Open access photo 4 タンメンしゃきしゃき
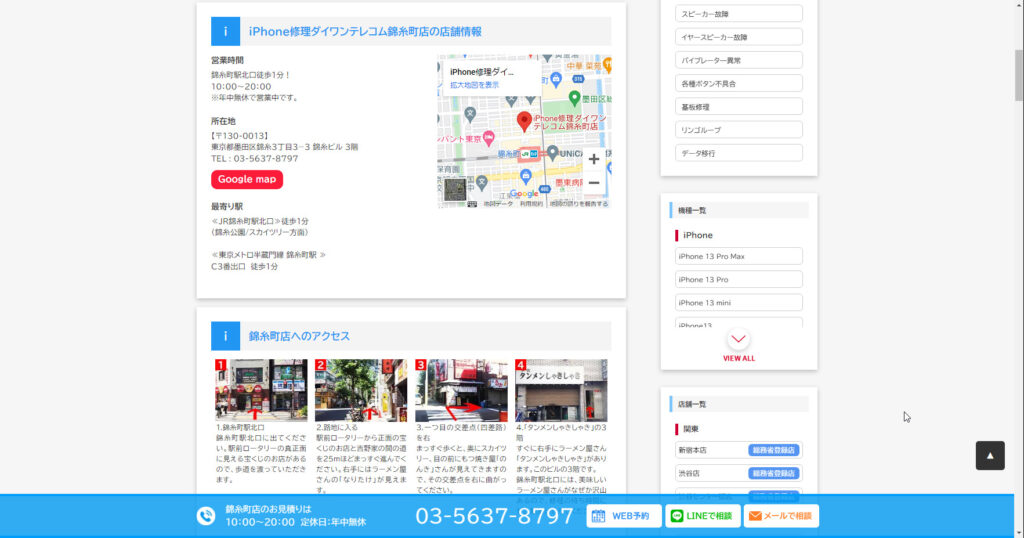1024x538 pixels. click(x=561, y=390)
